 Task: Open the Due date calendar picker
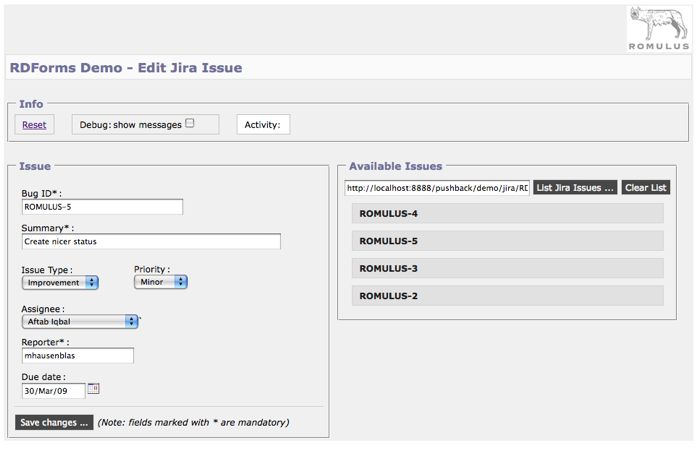94,389
